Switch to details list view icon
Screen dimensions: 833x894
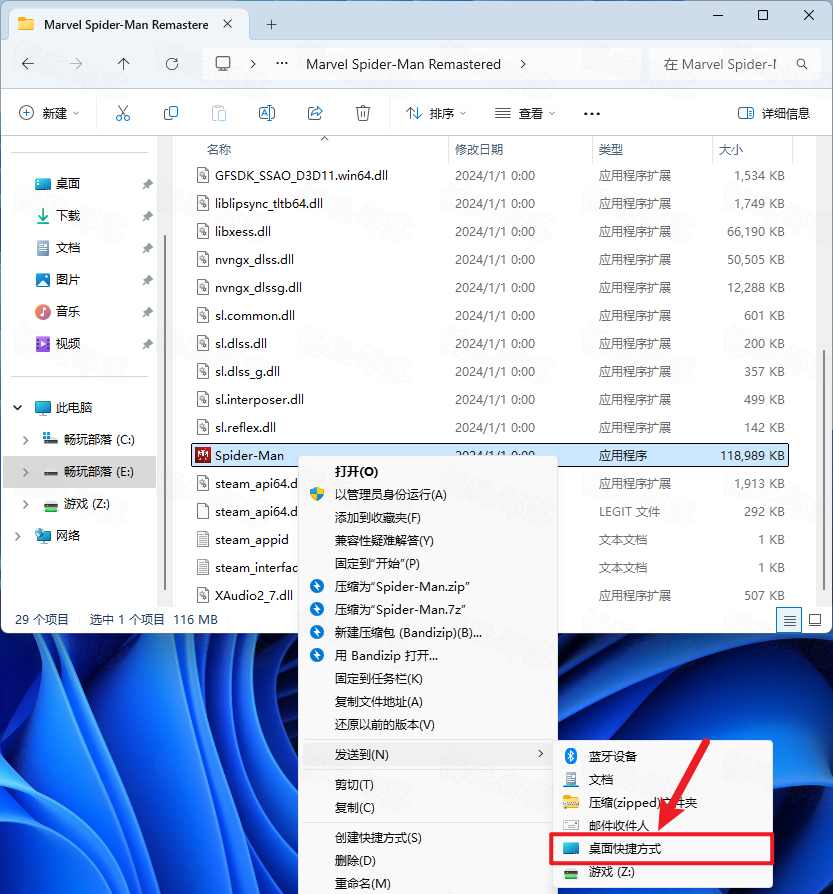pyautogui.click(x=789, y=620)
